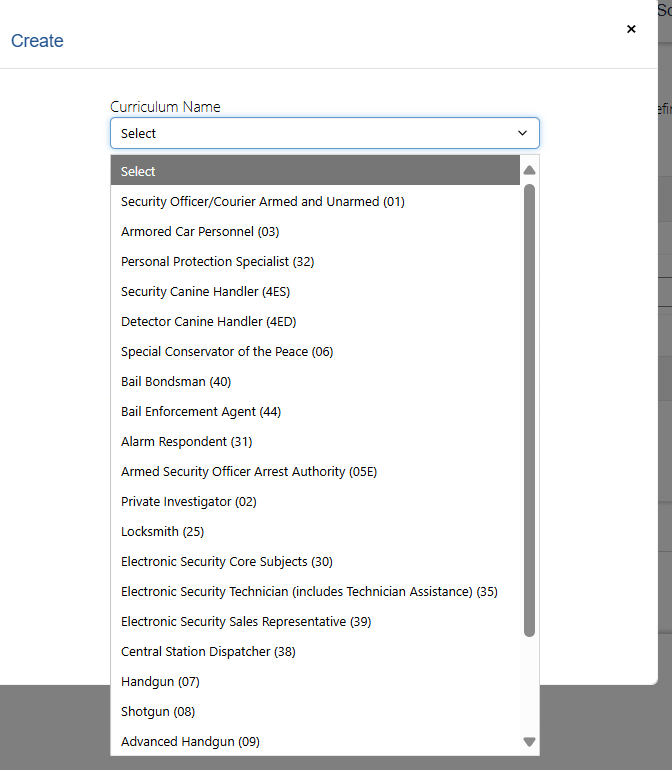Close the Create dialog with X
This screenshot has width=672, height=770.
(631, 29)
